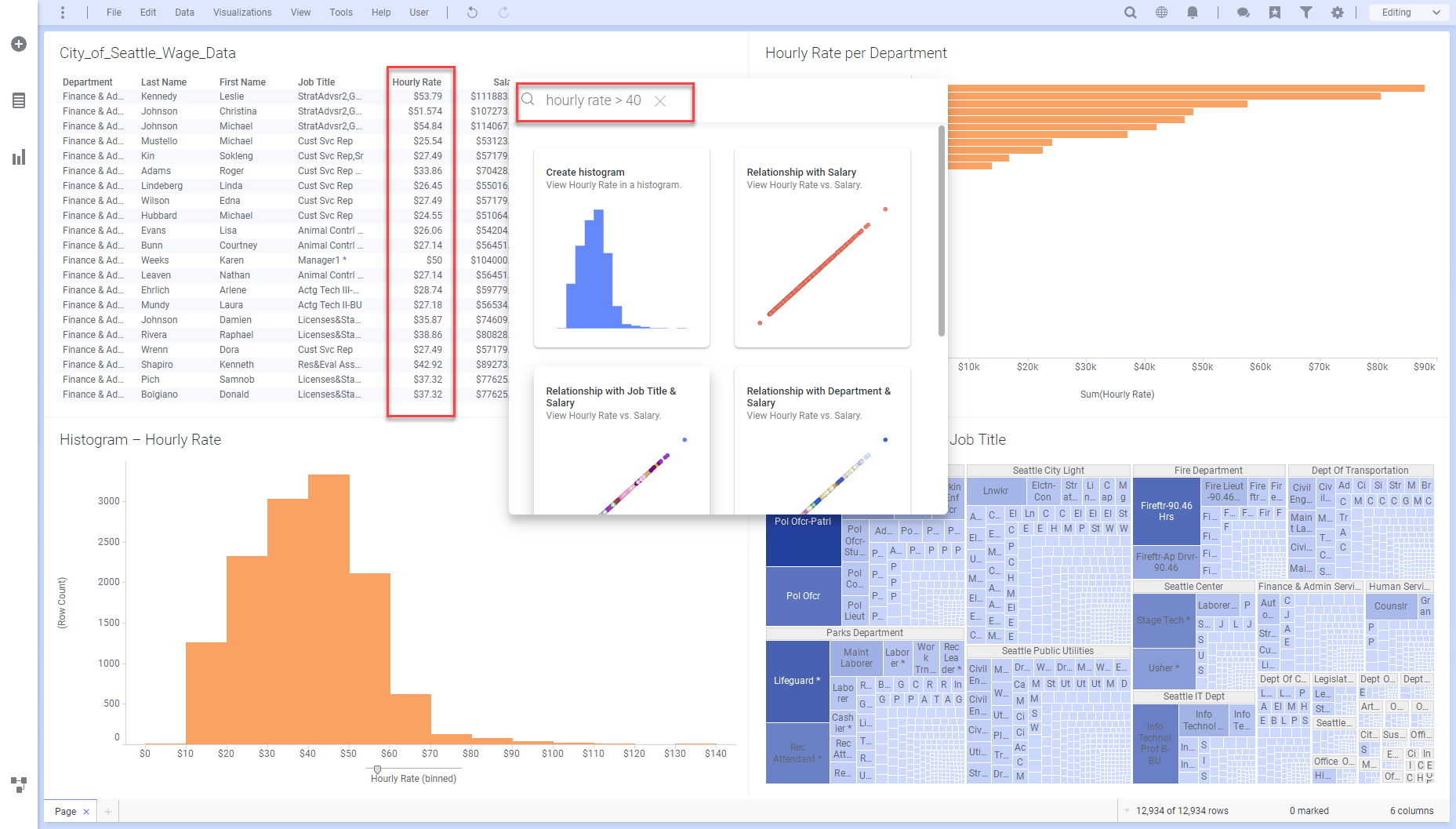This screenshot has height=829, width=1456.
Task: Open the filter funnel icon
Action: (x=1306, y=13)
